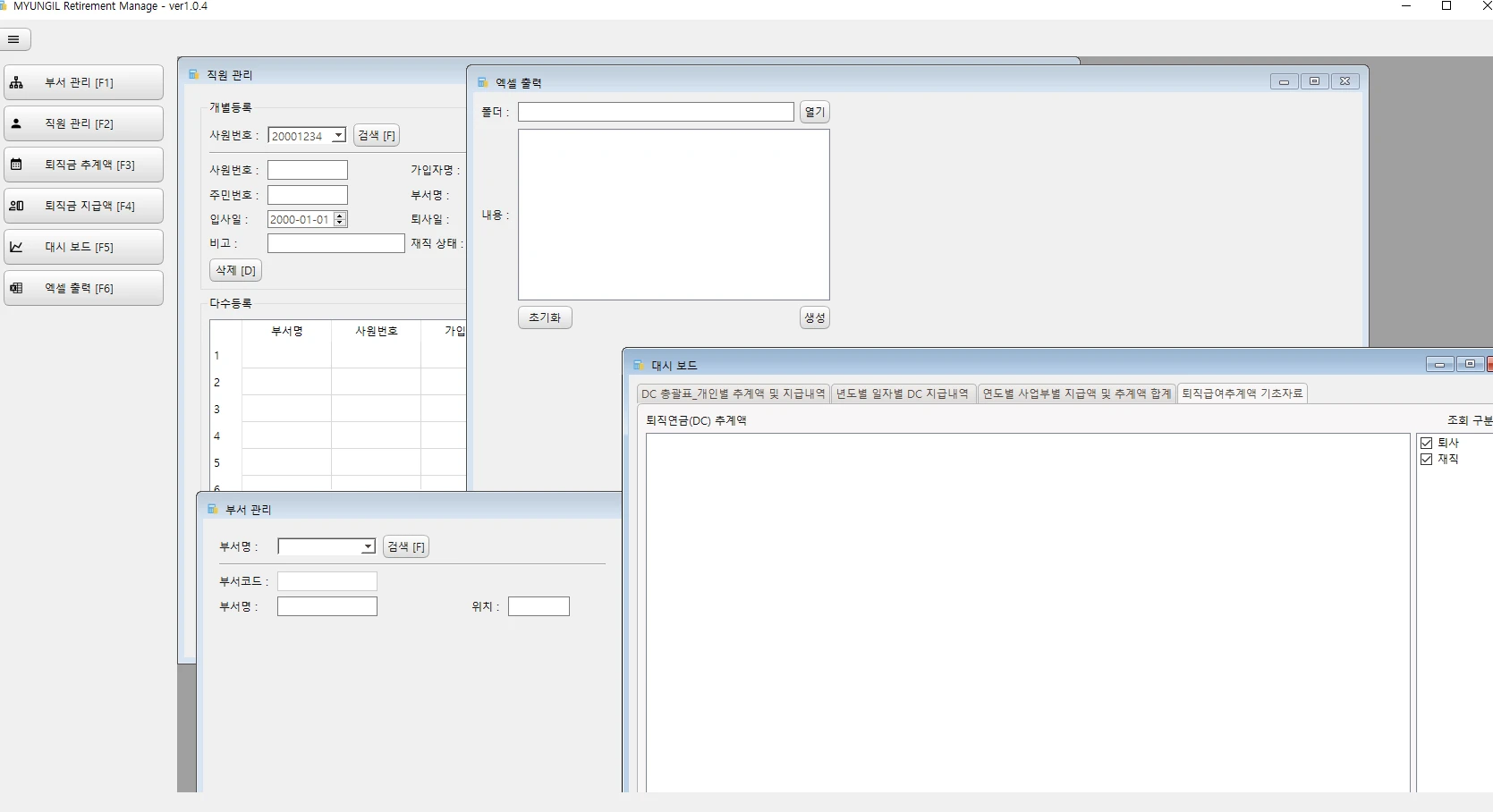
Task: Open 직원 관리 [F2] from sidebar
Action: click(x=83, y=123)
